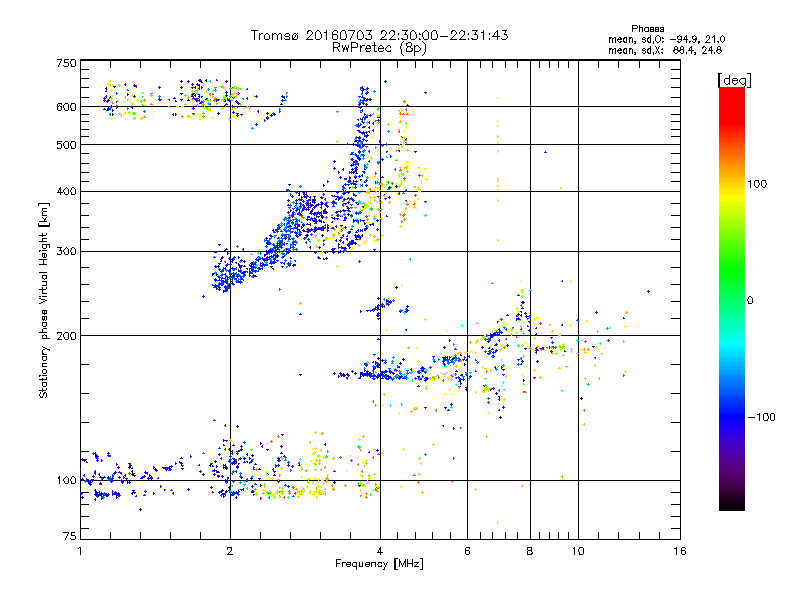
Task: Click the x-axis tick label '1'
Action: [x=80, y=551]
